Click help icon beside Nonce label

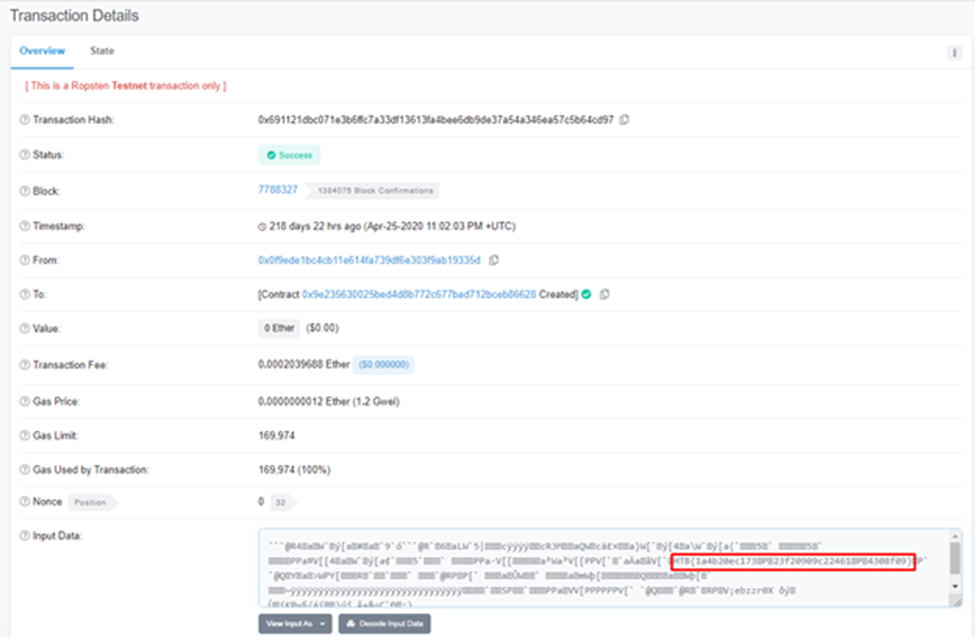click(24, 501)
